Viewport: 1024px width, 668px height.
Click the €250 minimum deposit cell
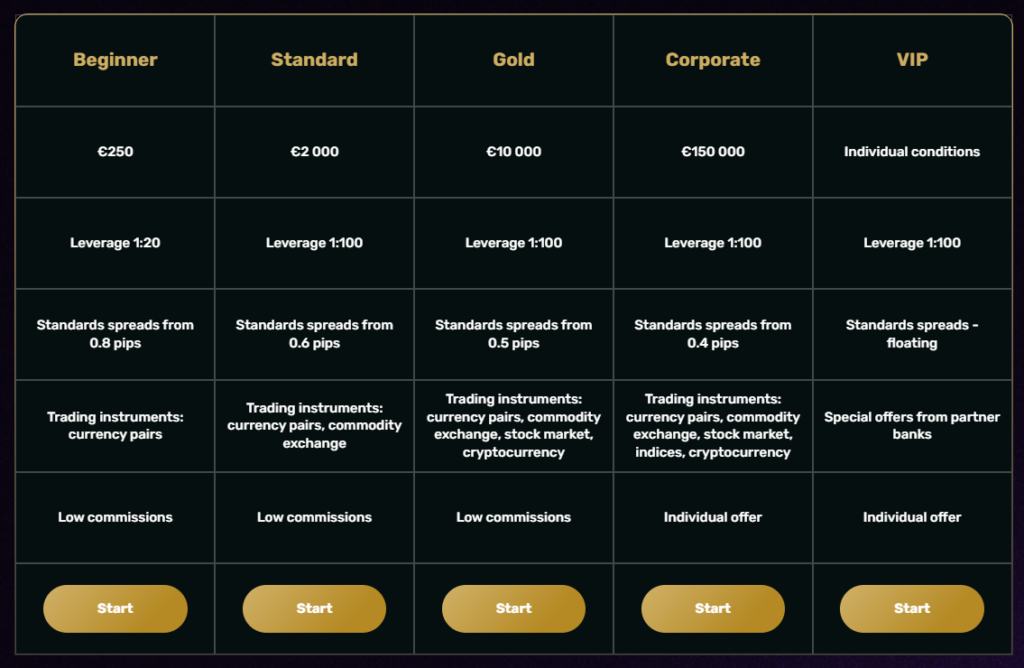point(115,152)
